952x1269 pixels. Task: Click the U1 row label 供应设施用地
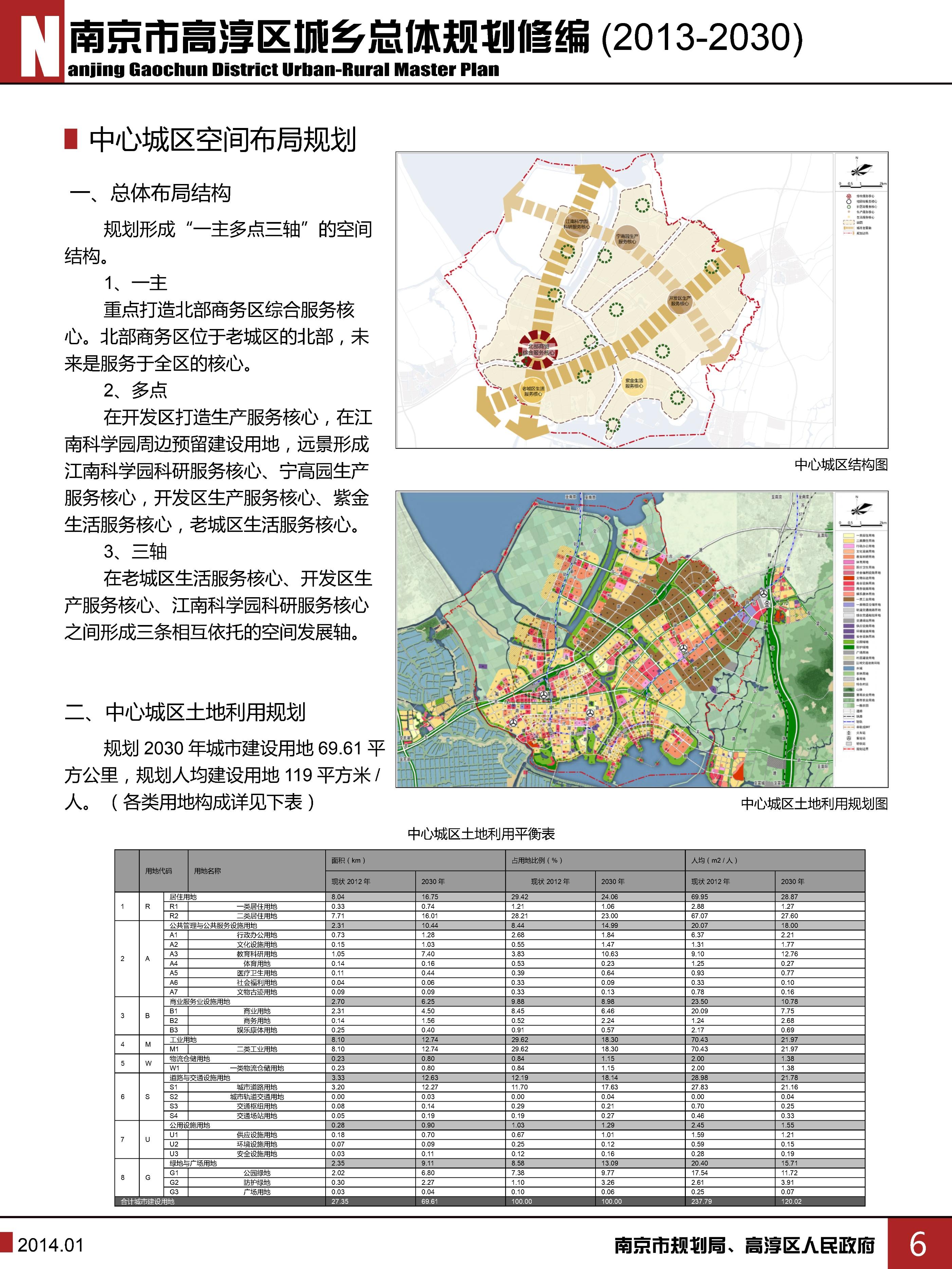pyautogui.click(x=257, y=1135)
